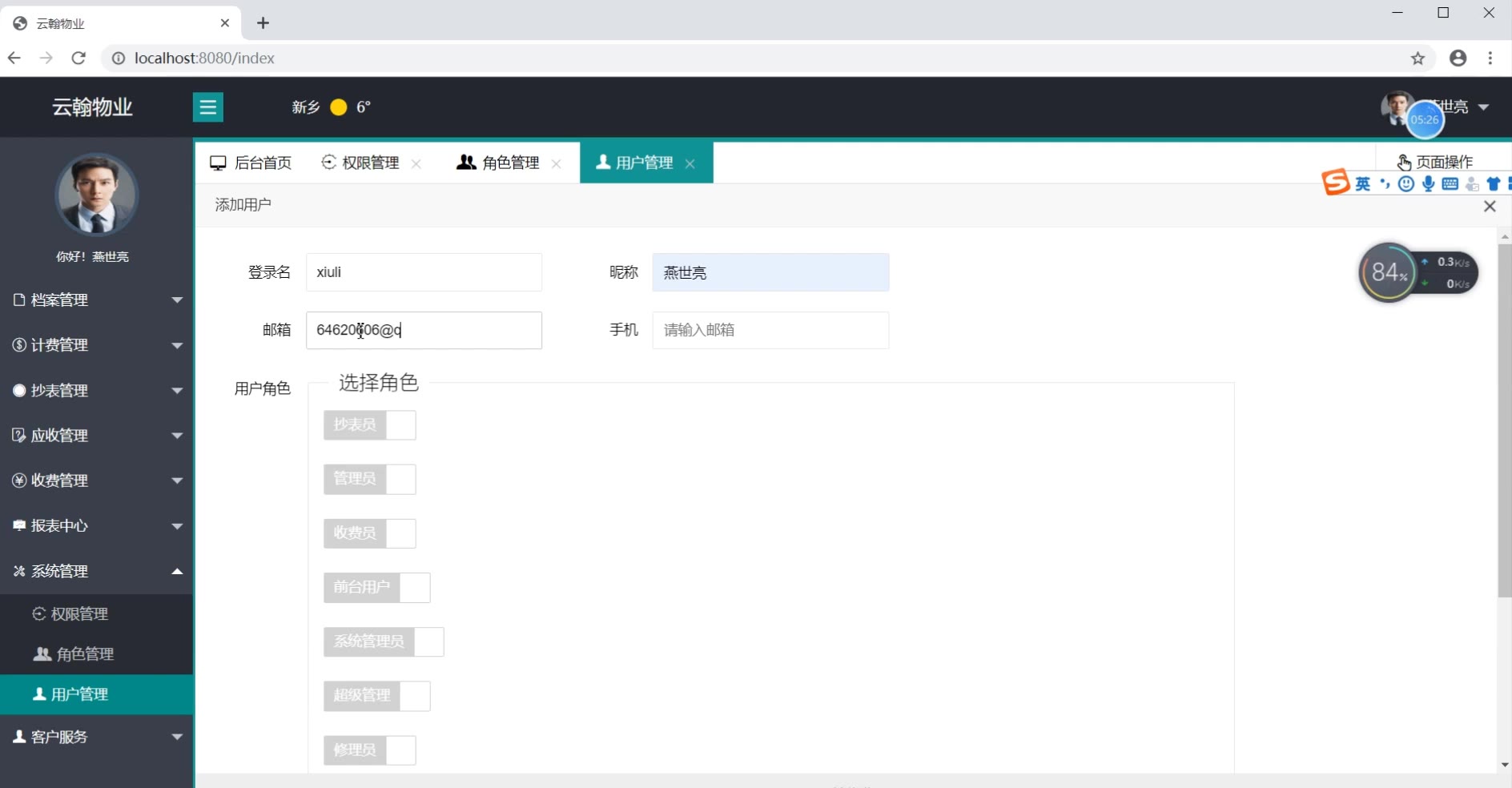Click the user avatar in the top header
1512x788 pixels.
coord(1396,107)
